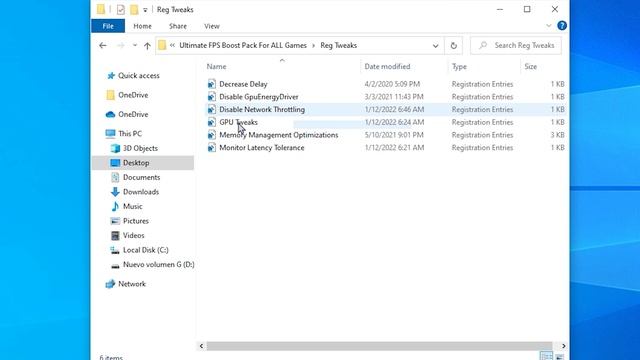Open the File menu tab
Viewport: 640px width, 360px height.
[x=108, y=26]
